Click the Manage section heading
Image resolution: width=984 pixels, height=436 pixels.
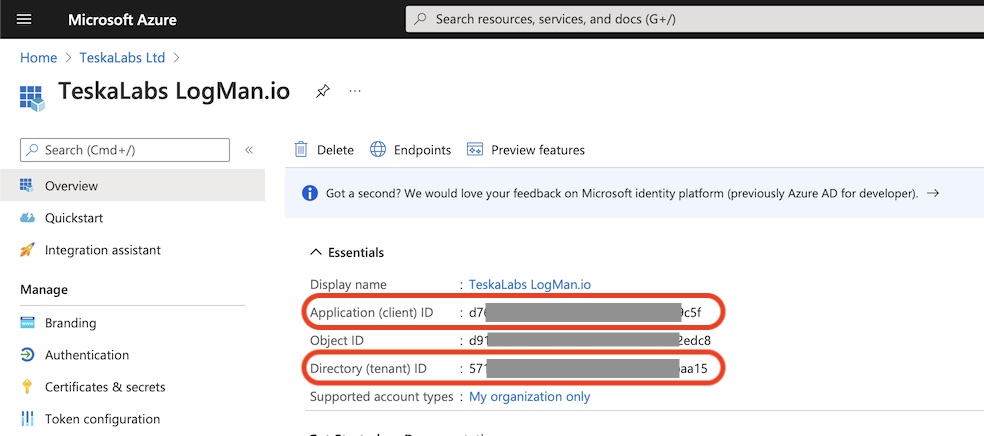point(44,290)
